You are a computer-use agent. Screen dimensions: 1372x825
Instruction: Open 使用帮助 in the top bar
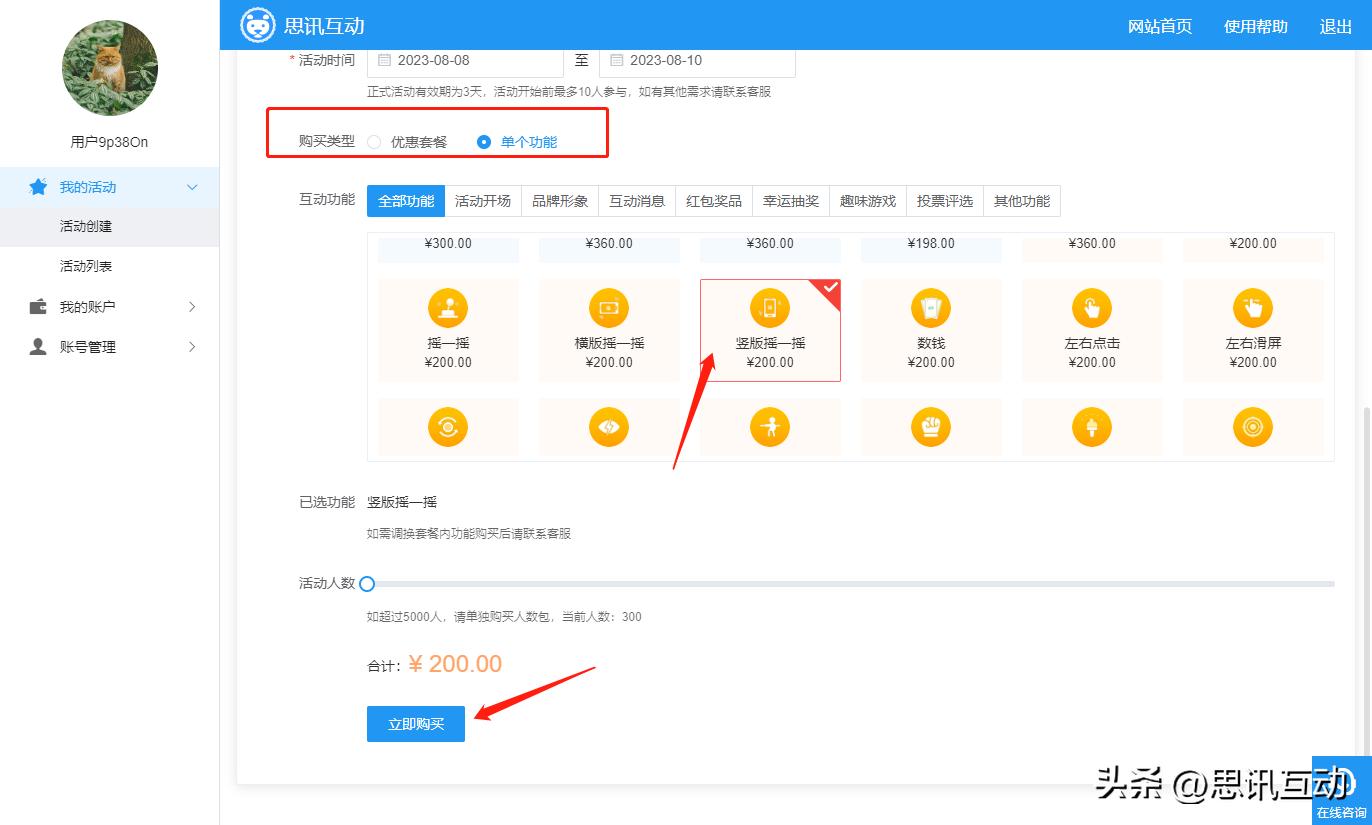point(1255,27)
